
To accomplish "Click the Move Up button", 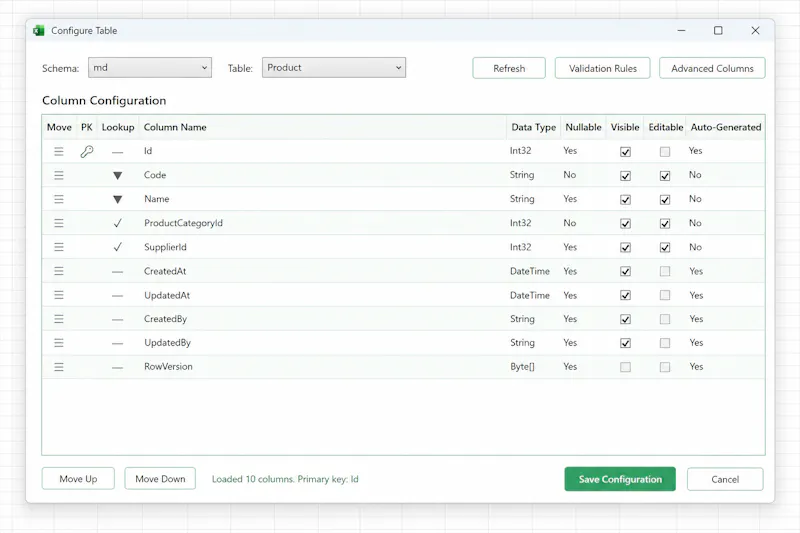I will (78, 479).
